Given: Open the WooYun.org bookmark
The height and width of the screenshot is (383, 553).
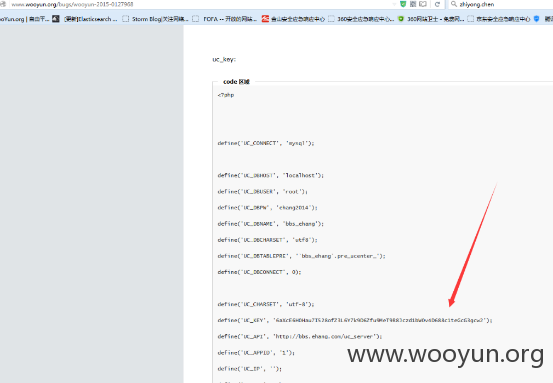Looking at the screenshot, I should click(x=25, y=19).
